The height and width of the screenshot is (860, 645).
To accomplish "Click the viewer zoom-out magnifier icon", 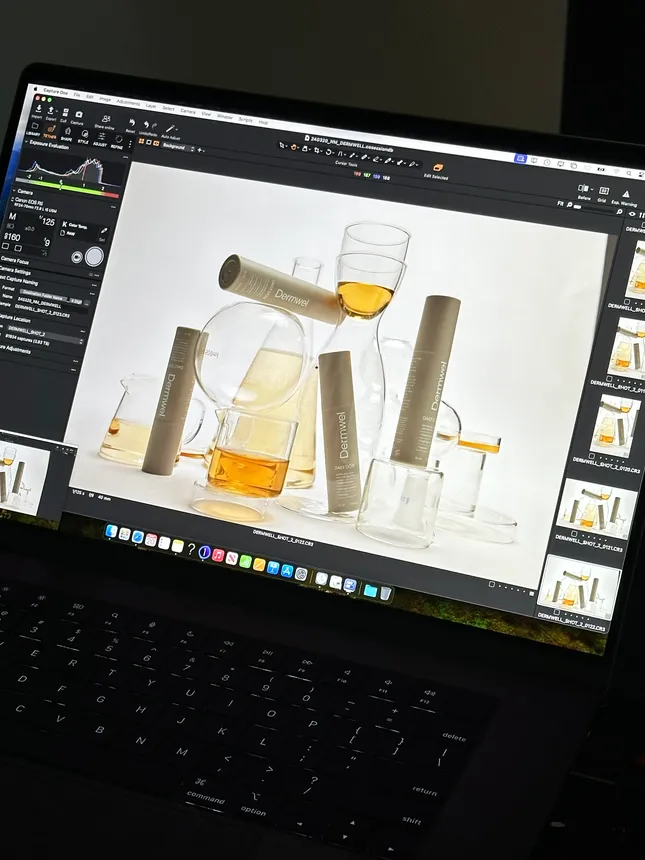I will (x=569, y=204).
